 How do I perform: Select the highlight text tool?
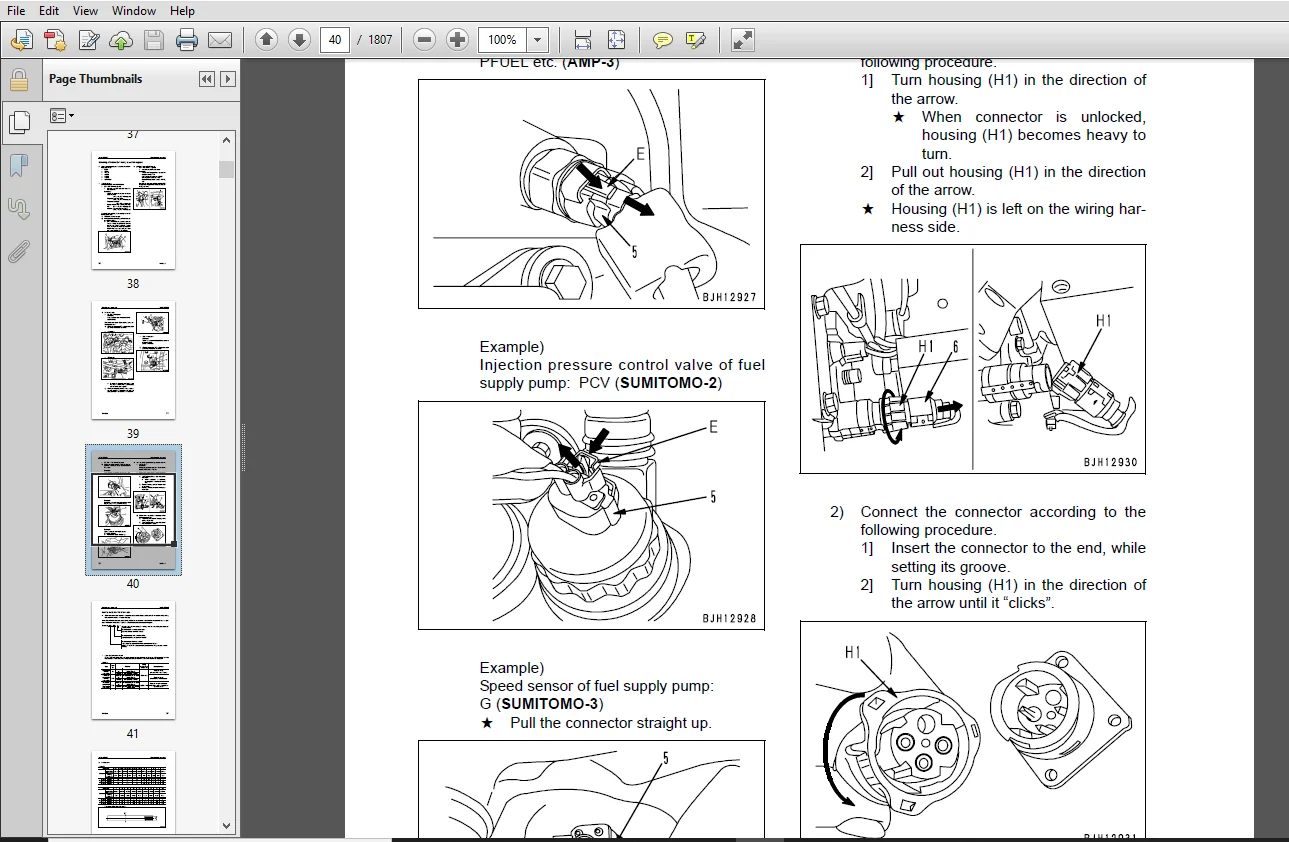[x=696, y=40]
